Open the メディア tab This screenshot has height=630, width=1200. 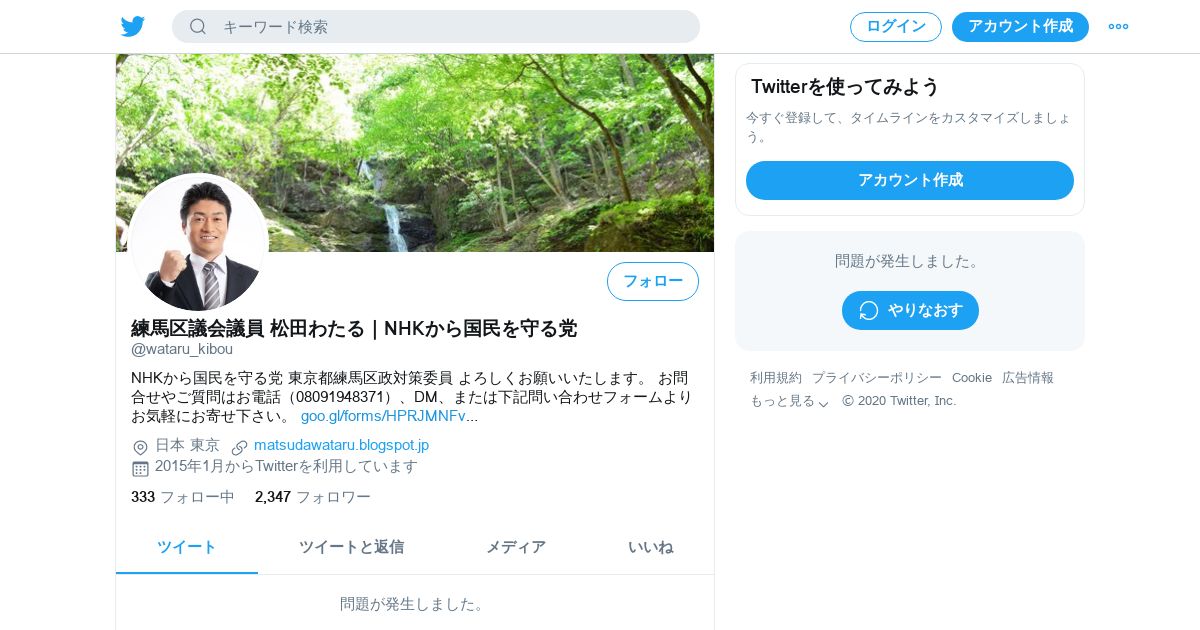[x=516, y=547]
